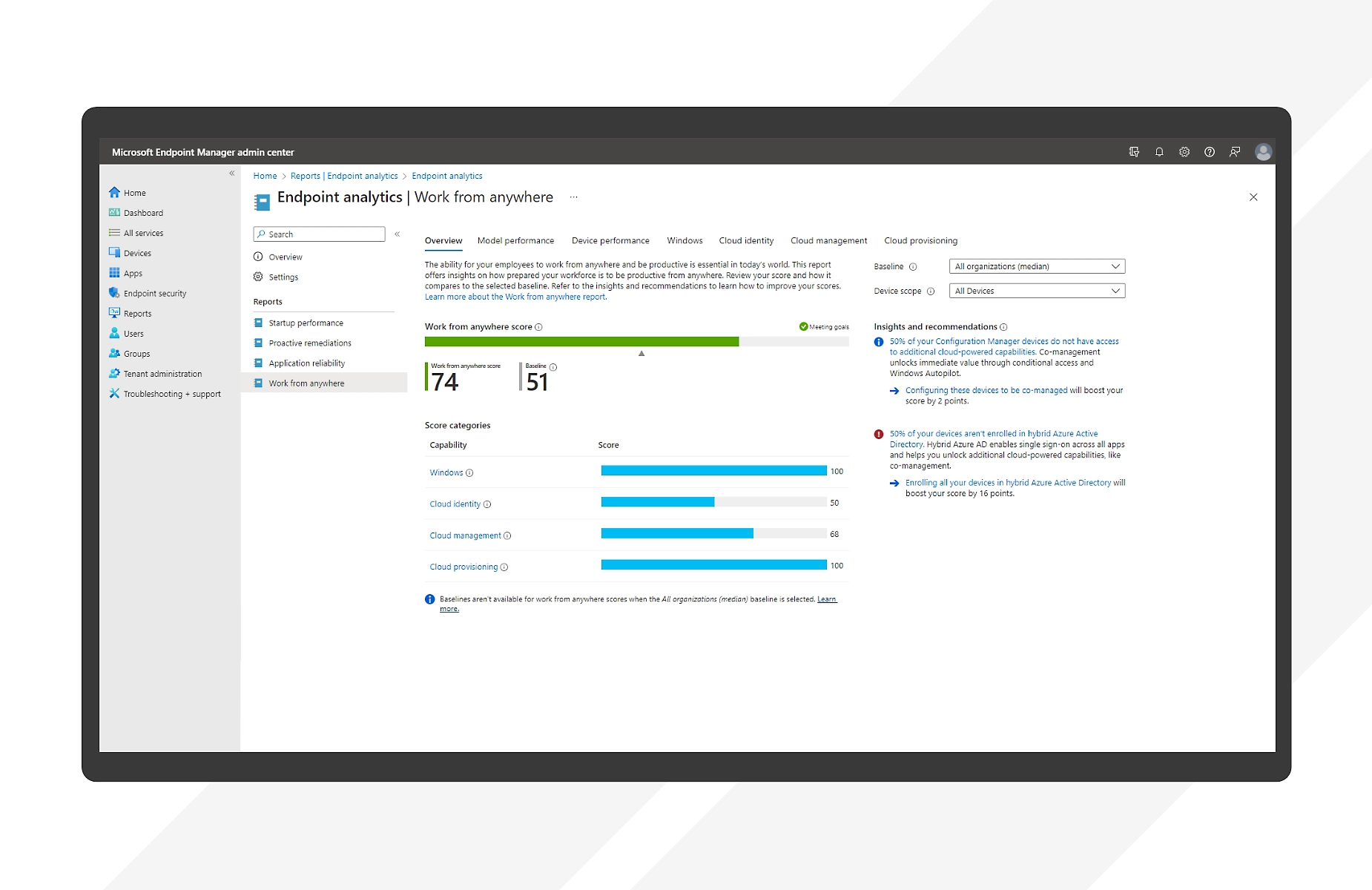Open Learn more about Work from anywhere report
The height and width of the screenshot is (890, 1372).
point(515,297)
